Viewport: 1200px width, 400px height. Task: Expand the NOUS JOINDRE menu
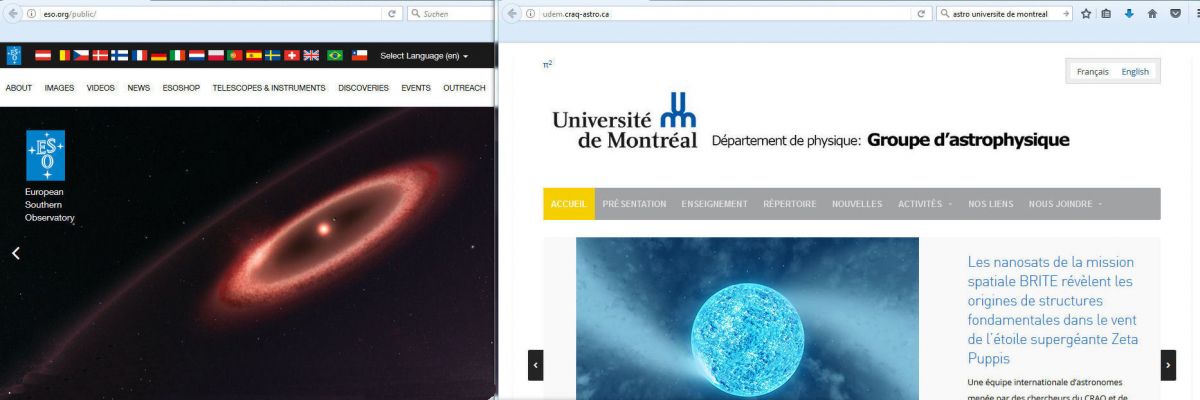(1065, 204)
